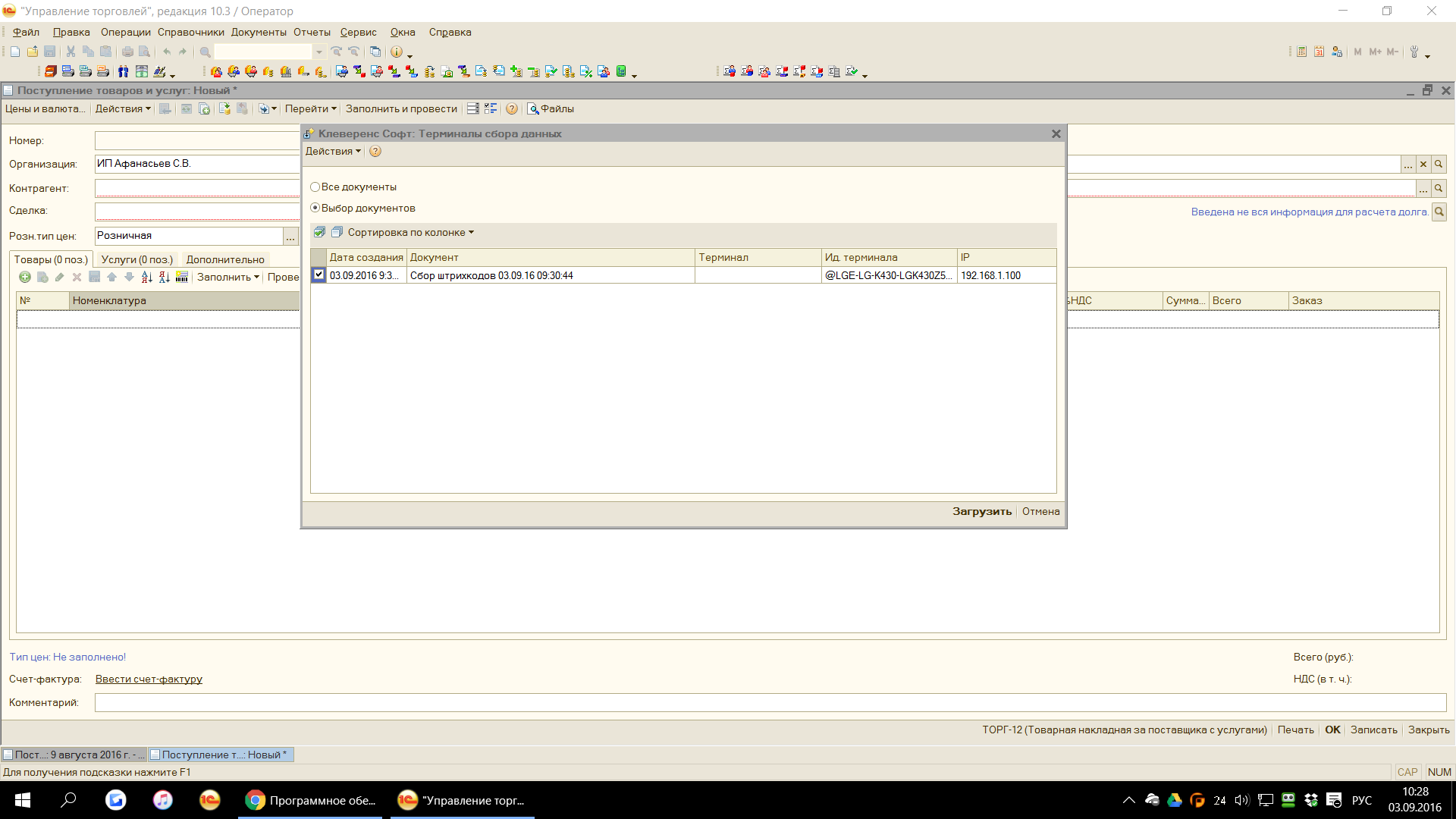This screenshot has width=1456, height=819.
Task: Switch to Услуги (0 поз.) tab
Action: pos(137,259)
